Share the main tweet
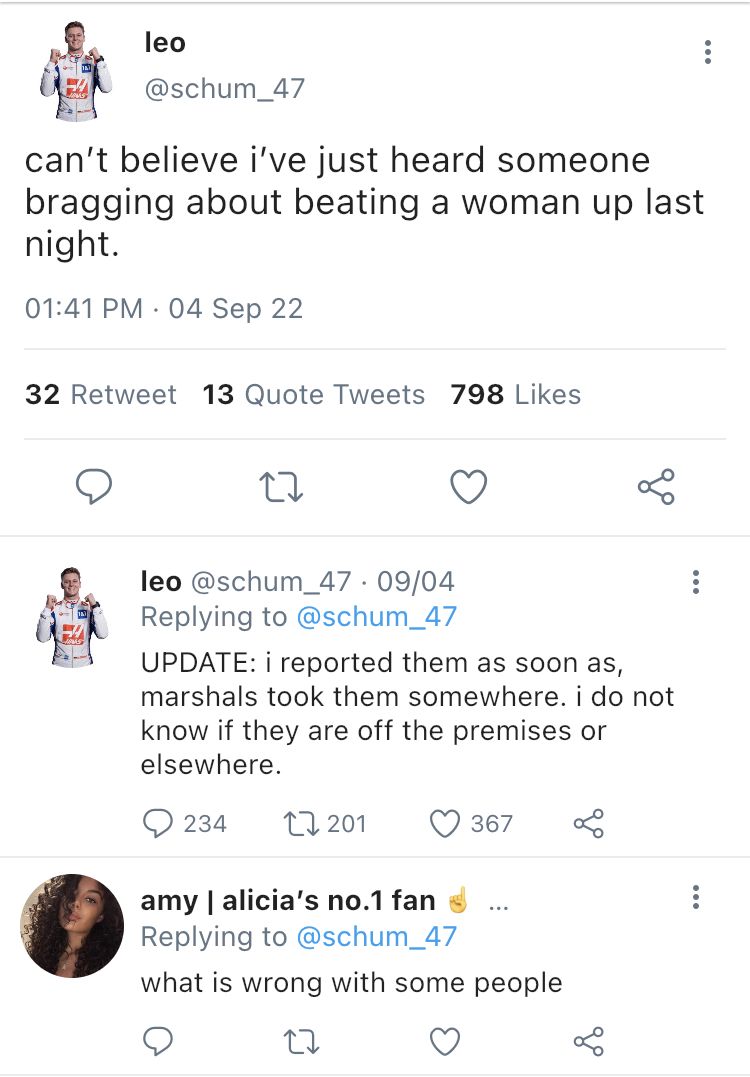Screen dimensions: 750x1077 tap(656, 487)
